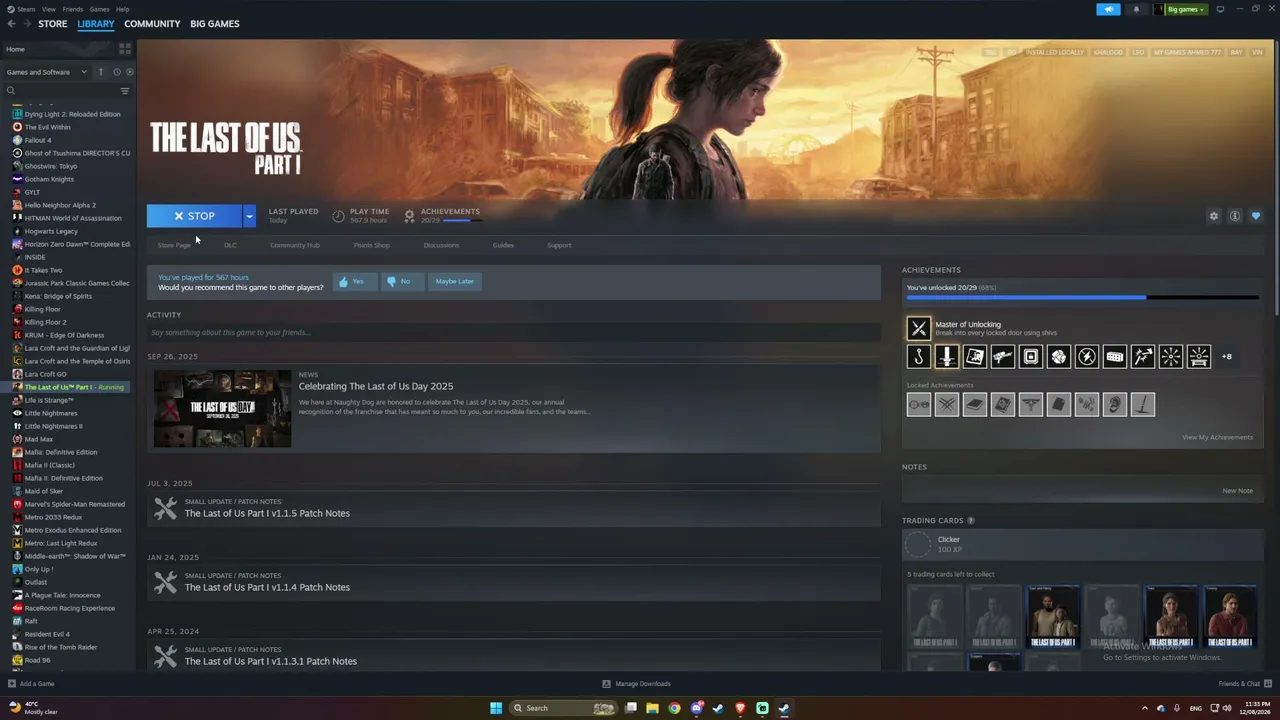1280x720 pixels.
Task: Click the ready-to-play filter icon in sidebar
Action: tap(129, 72)
